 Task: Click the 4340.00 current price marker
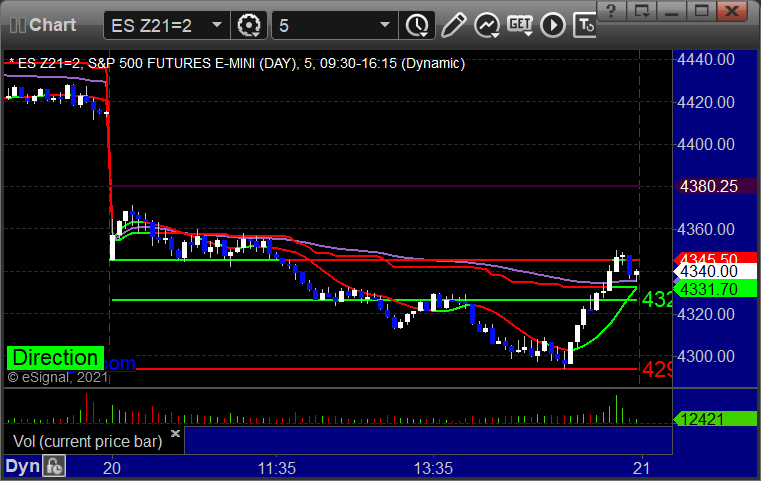(x=715, y=271)
